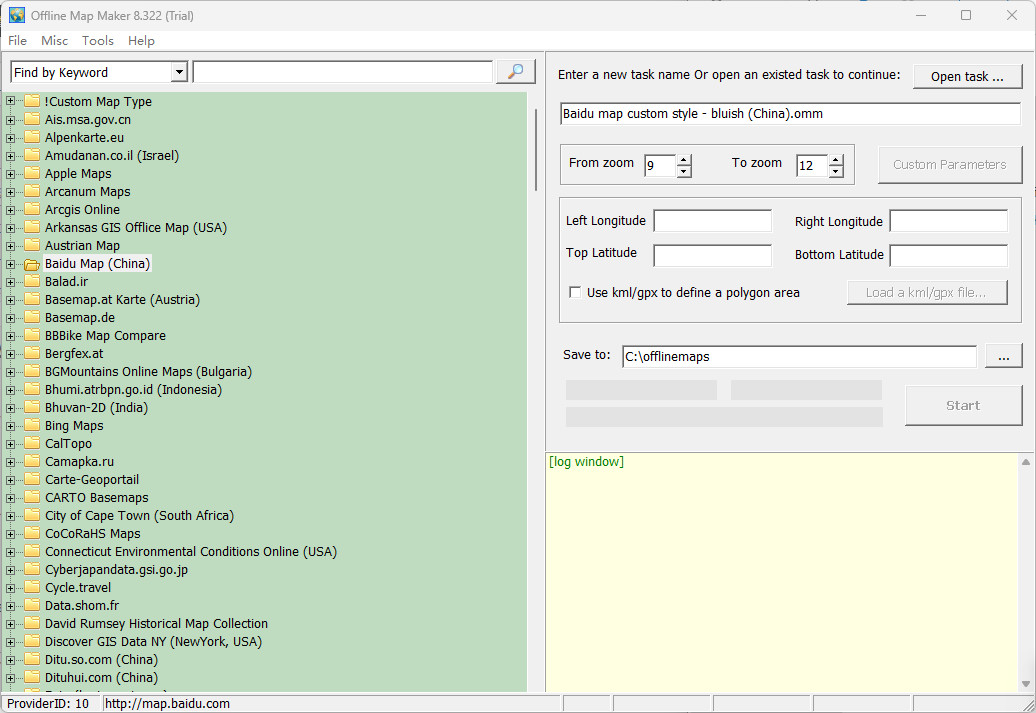The width and height of the screenshot is (1036, 713).
Task: Click the magnifier search icon button
Action: pos(515,71)
